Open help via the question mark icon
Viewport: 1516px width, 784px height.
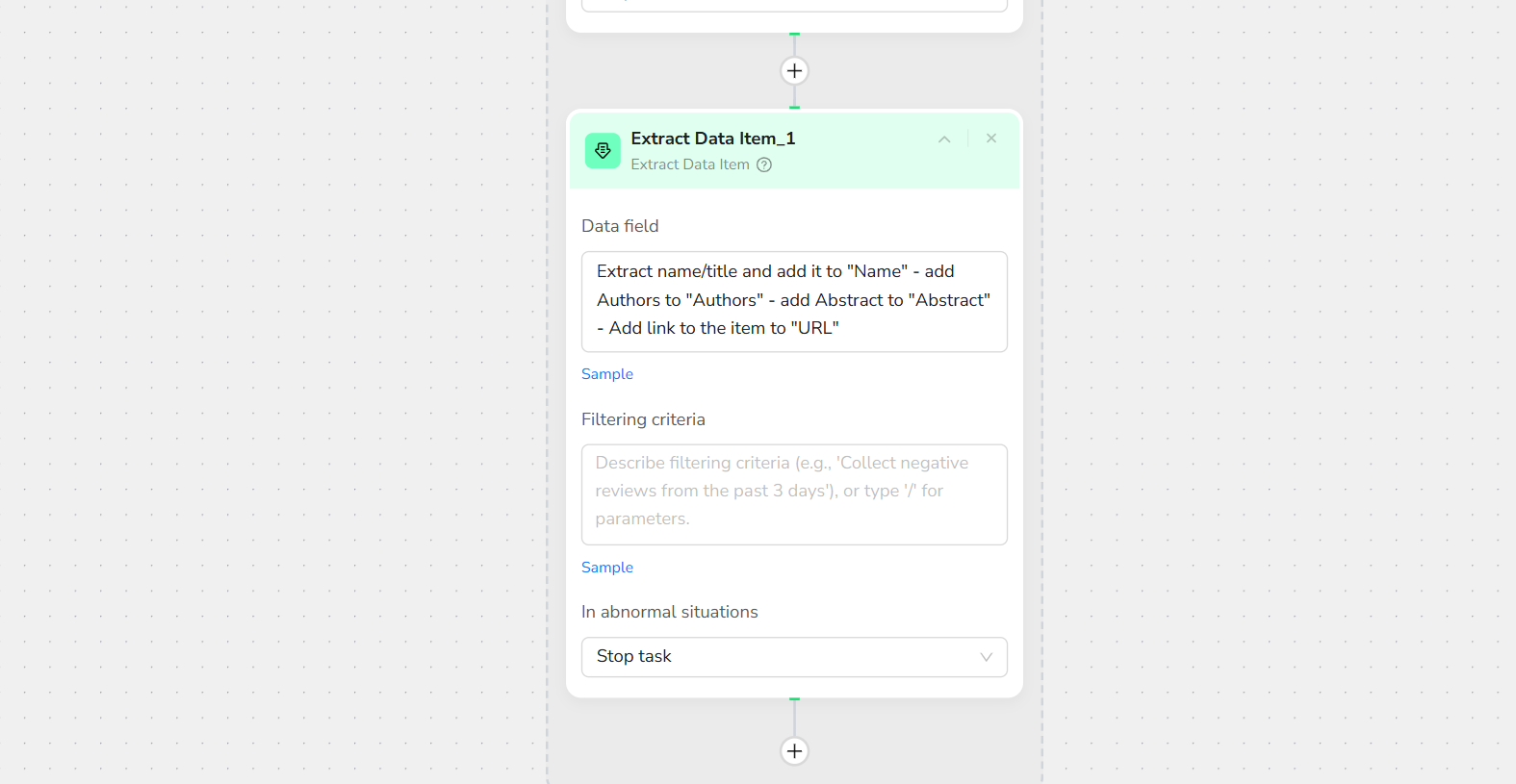(x=764, y=164)
